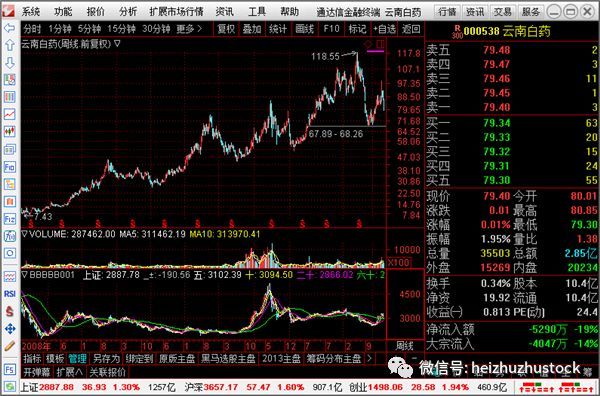Open the F10 info icon in sidebar

coord(9,167)
